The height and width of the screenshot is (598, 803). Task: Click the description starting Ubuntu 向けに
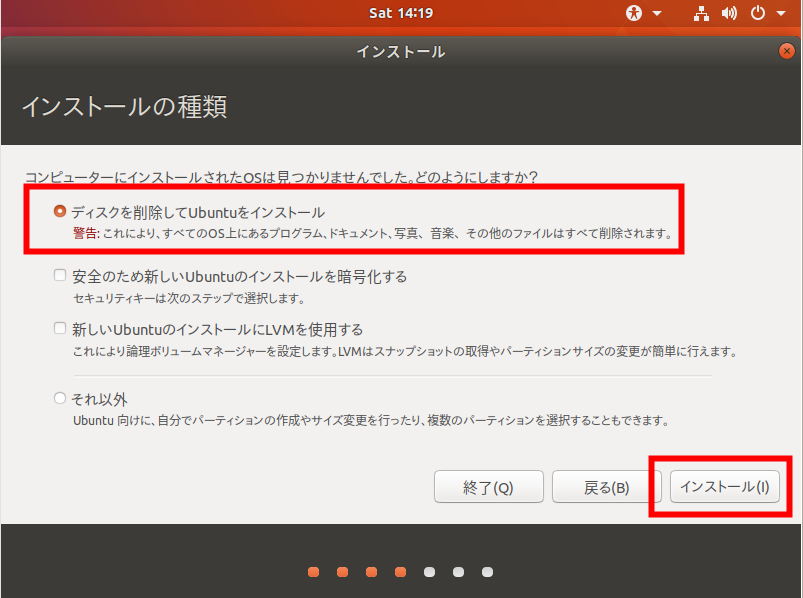[x=371, y=421]
